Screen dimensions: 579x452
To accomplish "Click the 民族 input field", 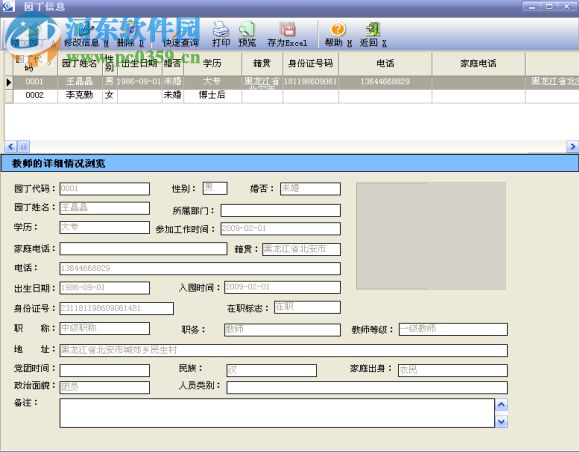I will (x=271, y=370).
